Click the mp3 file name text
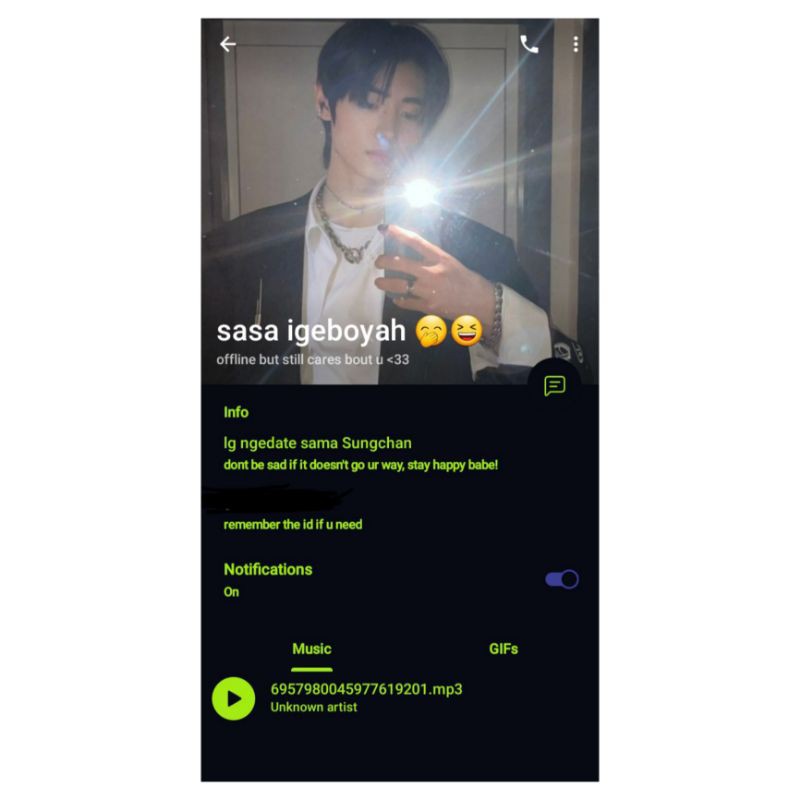The image size is (800, 800). 366,689
